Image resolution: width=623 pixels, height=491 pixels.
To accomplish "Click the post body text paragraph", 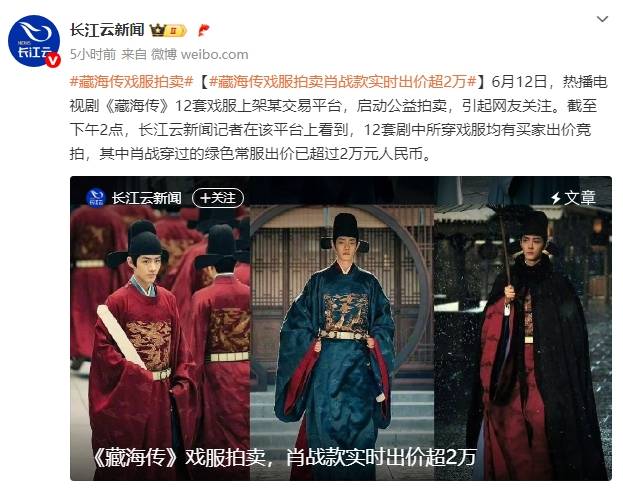I will coord(339,118).
